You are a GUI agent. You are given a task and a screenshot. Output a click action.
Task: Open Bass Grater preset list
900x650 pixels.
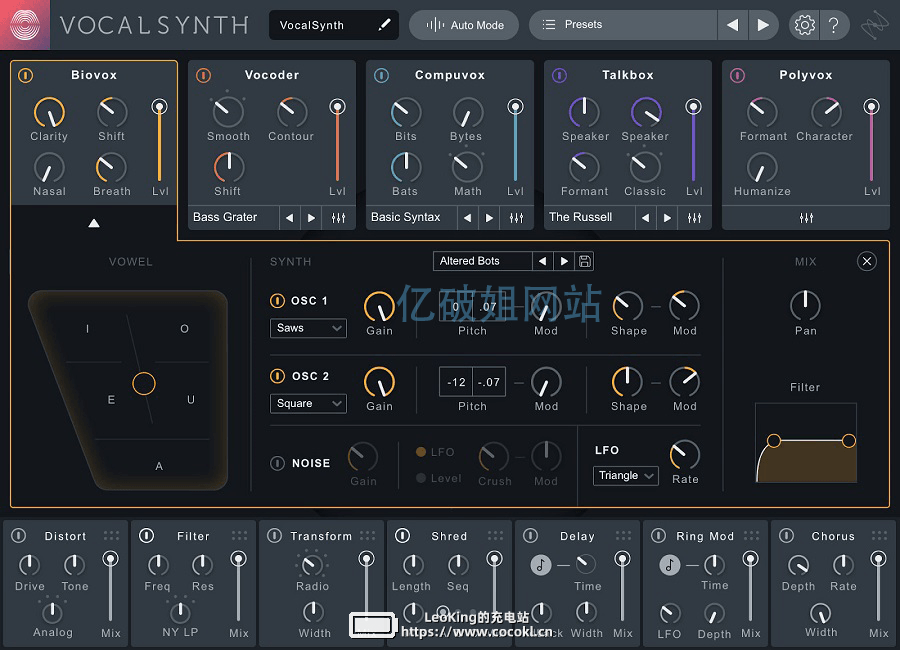(x=233, y=218)
